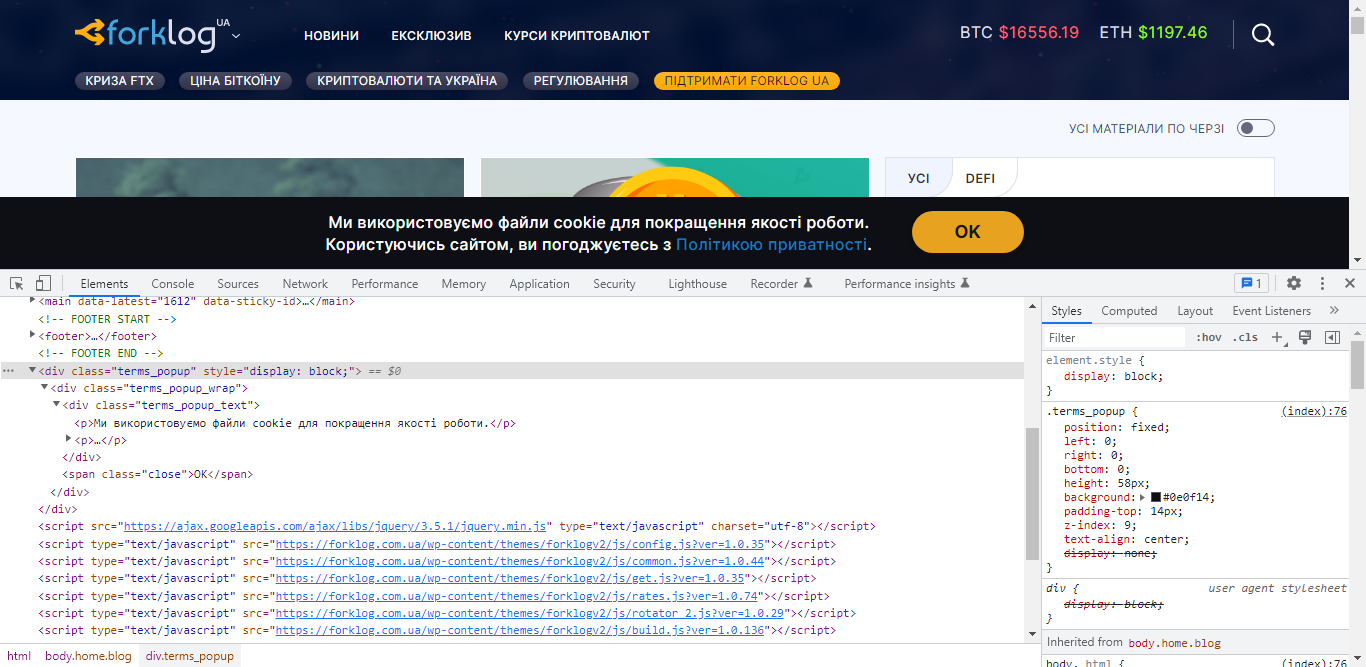Open the Security tab

(x=614, y=284)
